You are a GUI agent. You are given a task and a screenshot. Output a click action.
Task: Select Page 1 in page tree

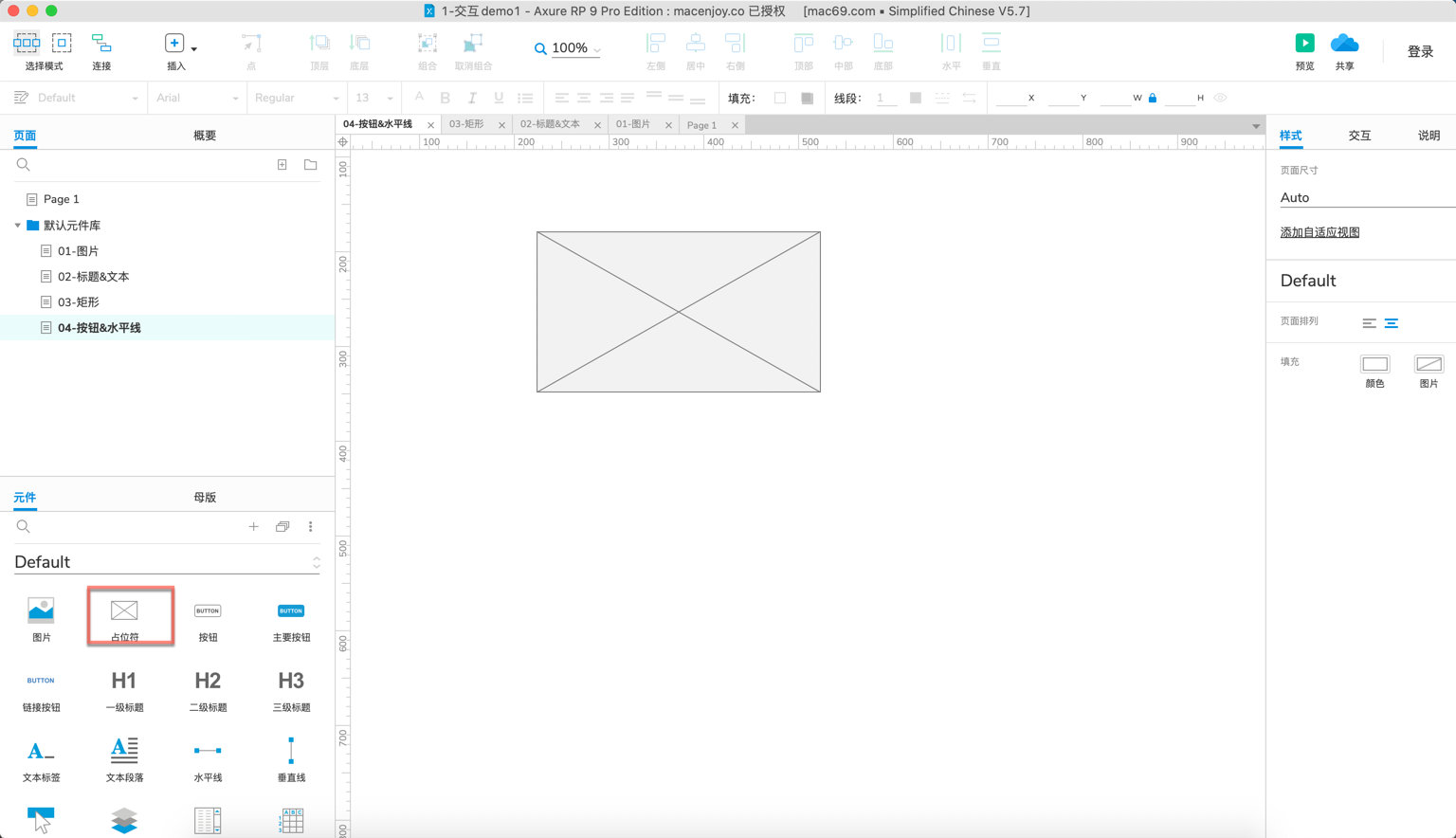[62, 199]
